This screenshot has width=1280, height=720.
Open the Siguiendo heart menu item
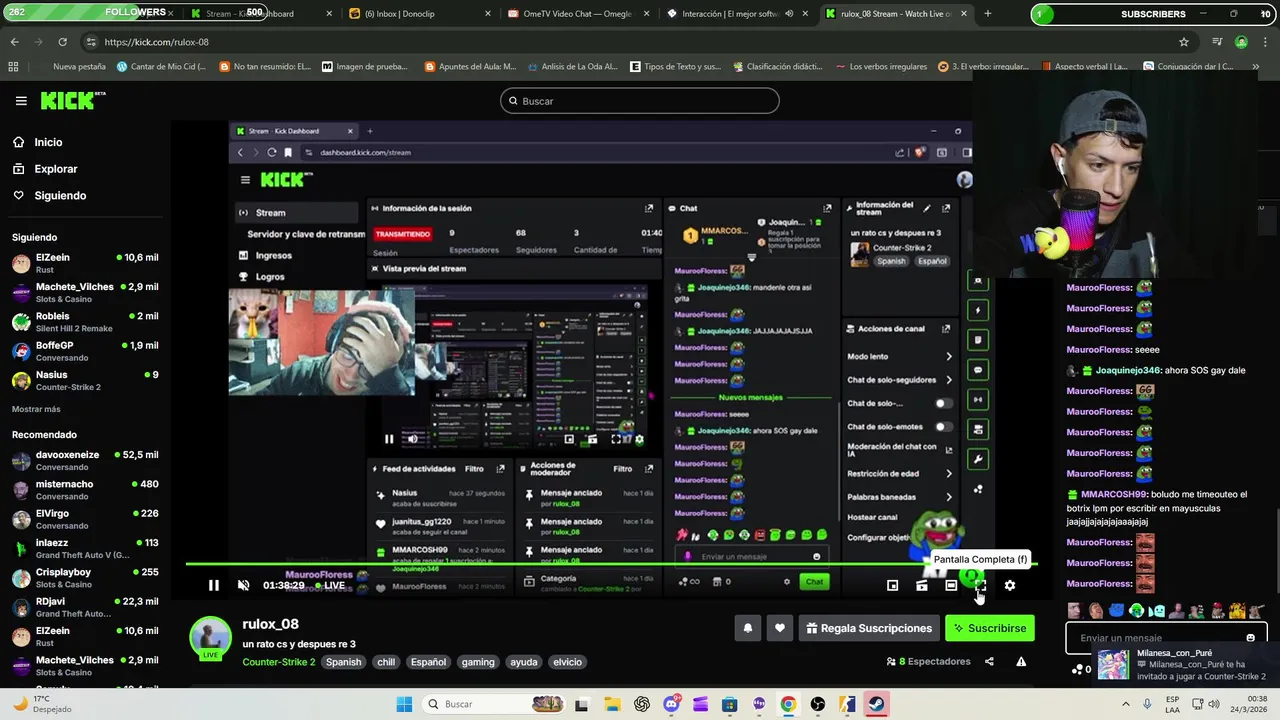pyautogui.click(x=60, y=196)
